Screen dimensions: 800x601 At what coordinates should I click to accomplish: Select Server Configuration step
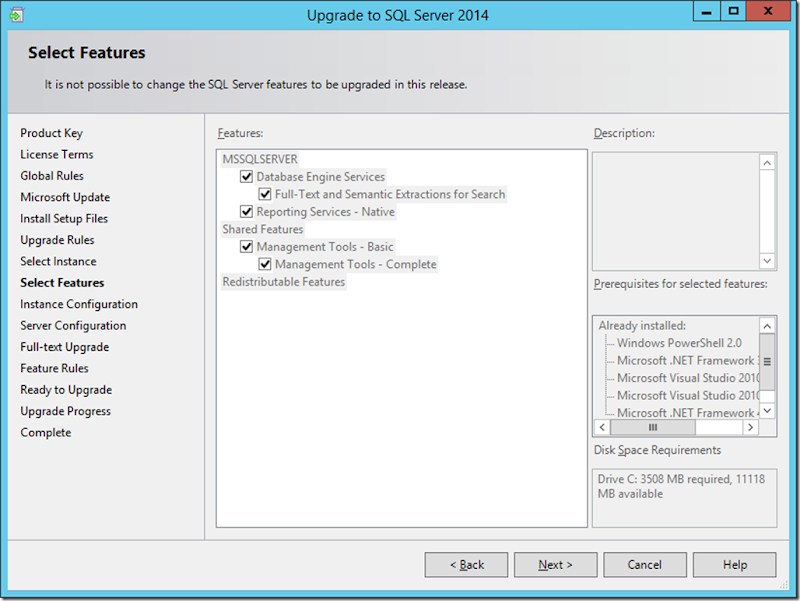click(73, 325)
